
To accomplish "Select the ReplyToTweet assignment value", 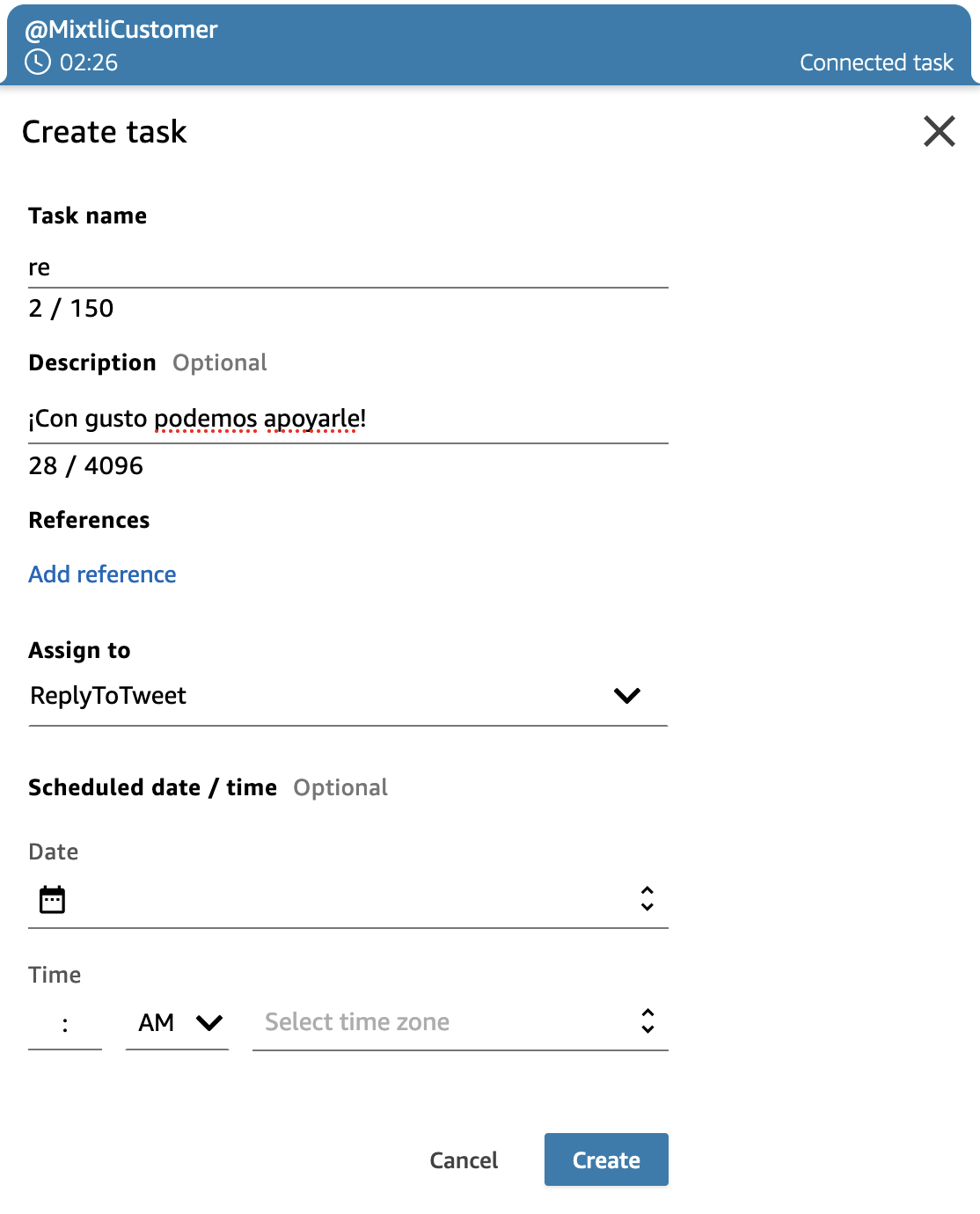I will point(108,696).
